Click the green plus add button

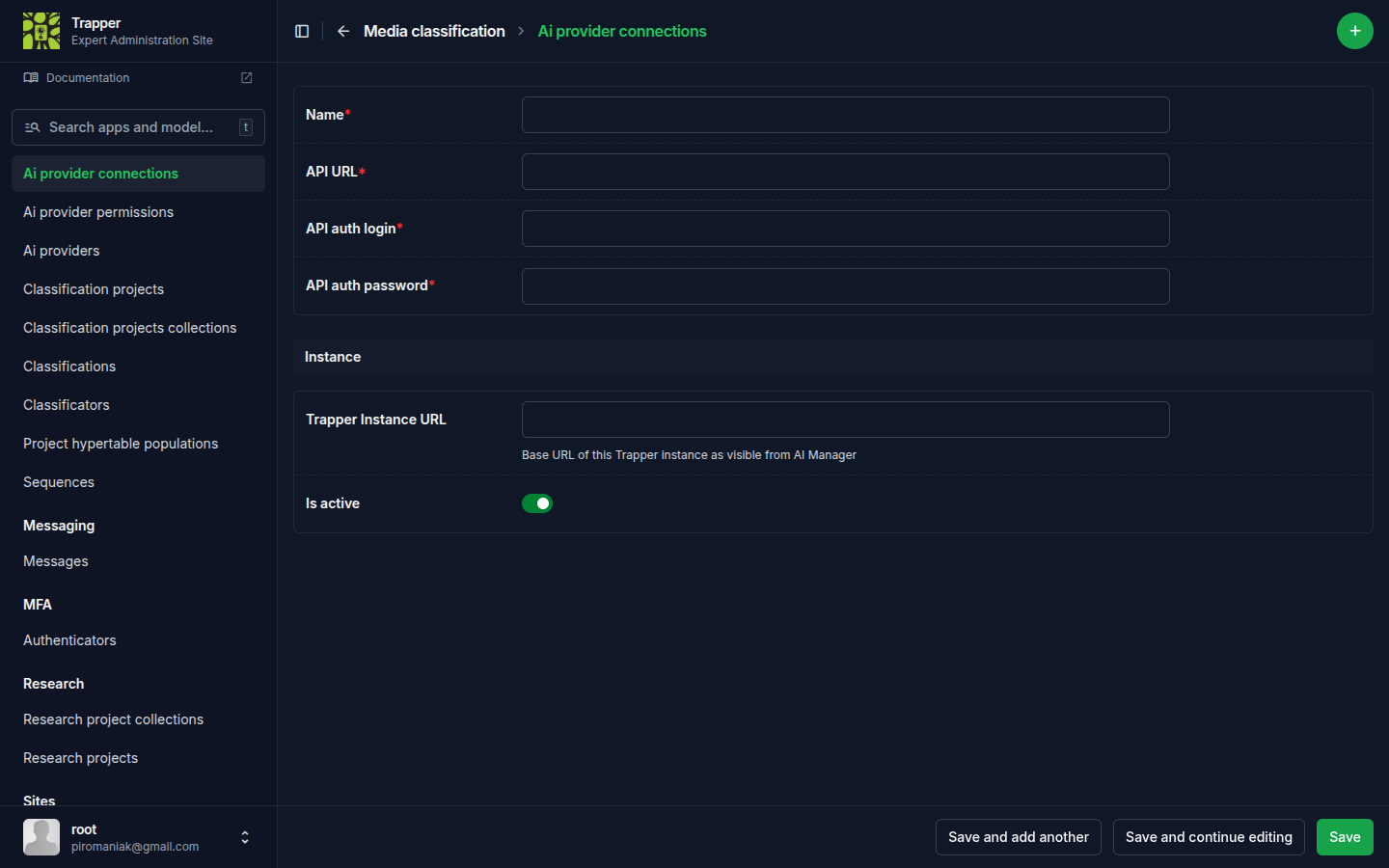[1355, 31]
